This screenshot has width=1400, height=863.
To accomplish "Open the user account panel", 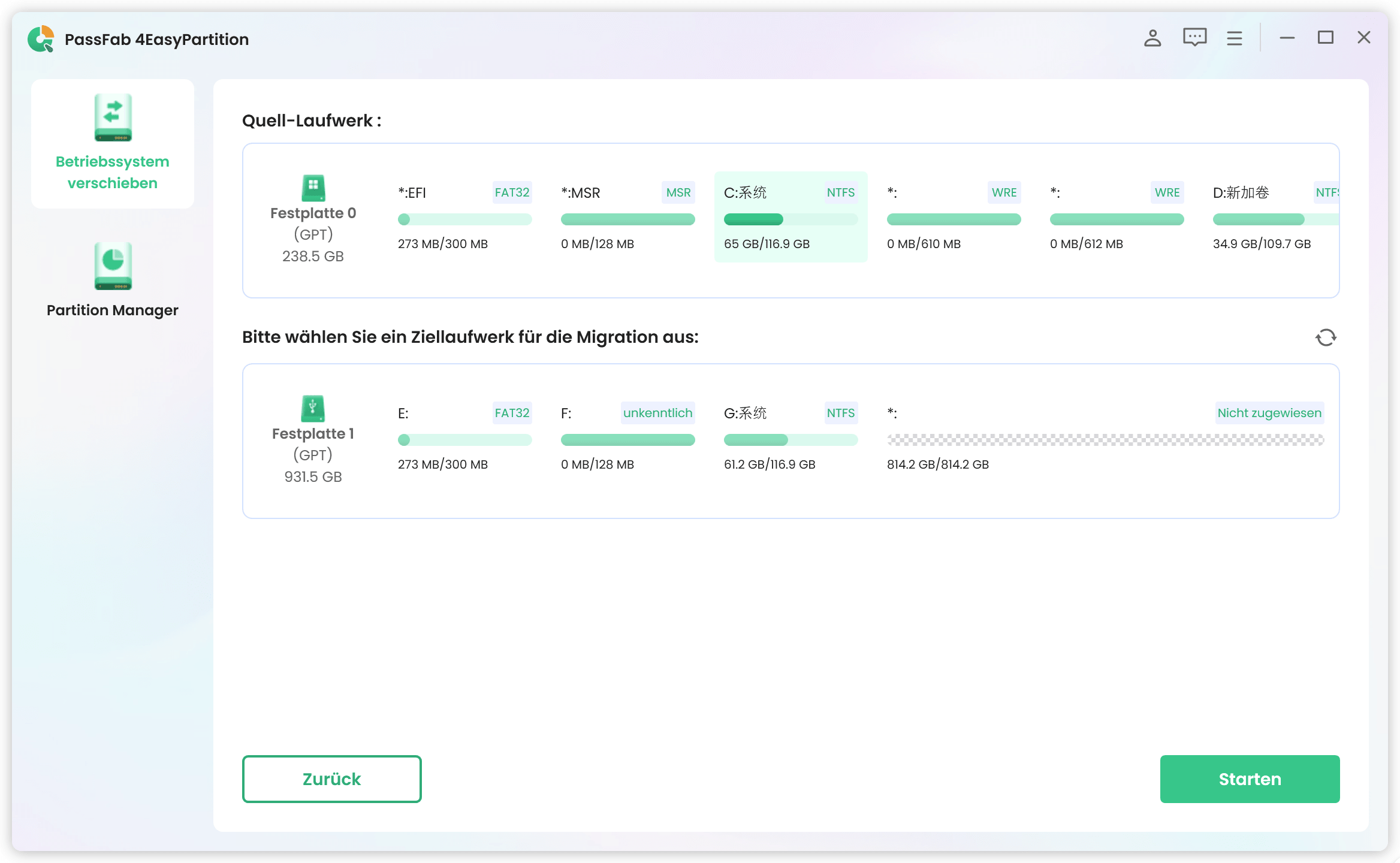I will (1152, 37).
